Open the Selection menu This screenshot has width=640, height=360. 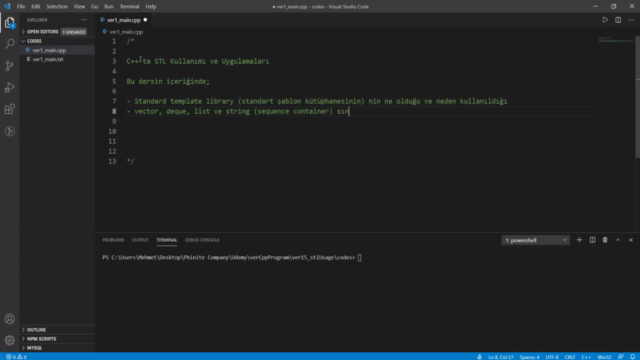[x=57, y=7]
